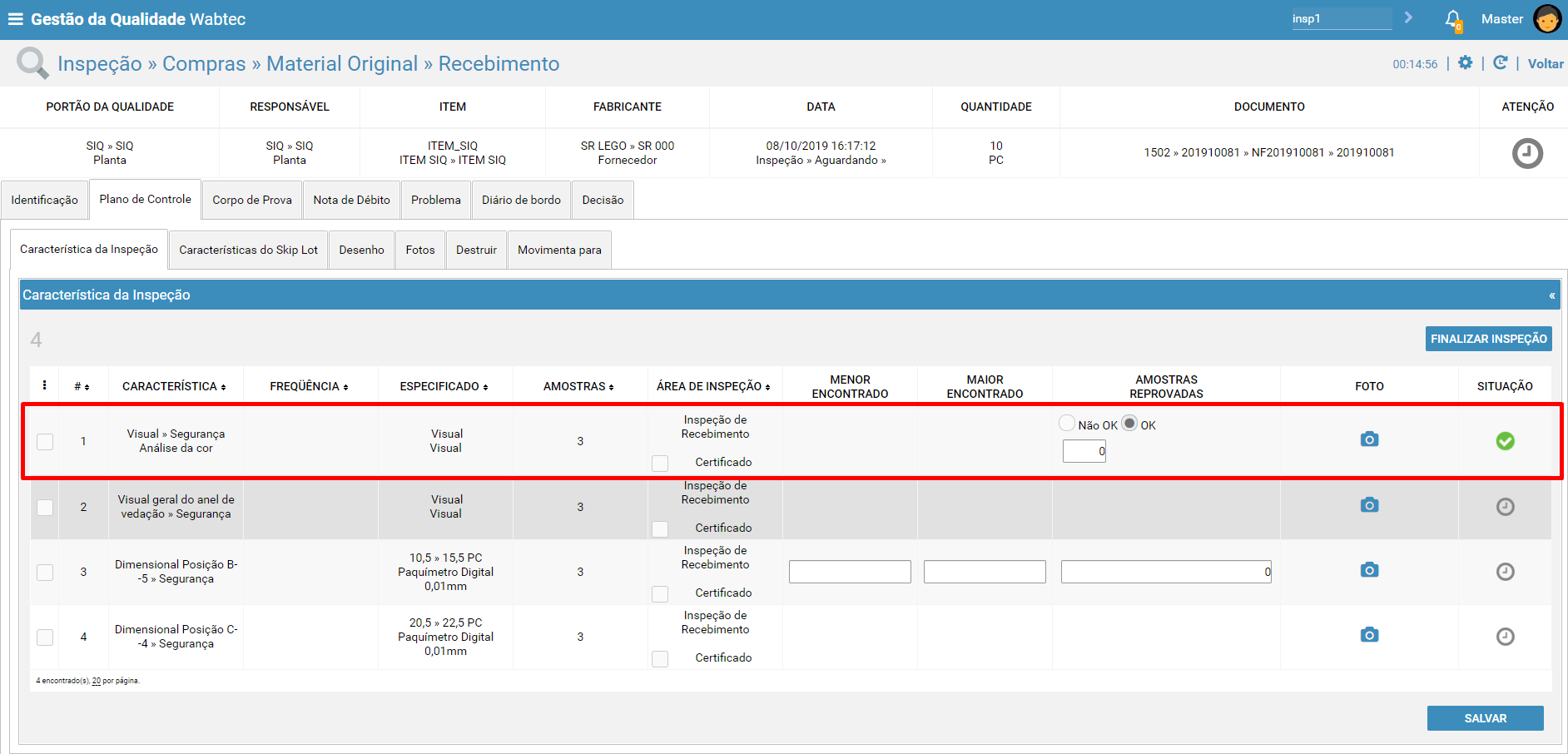Screen dimensions: 1568x754
Task: Select the checkbox for row 2
Action: [45, 508]
